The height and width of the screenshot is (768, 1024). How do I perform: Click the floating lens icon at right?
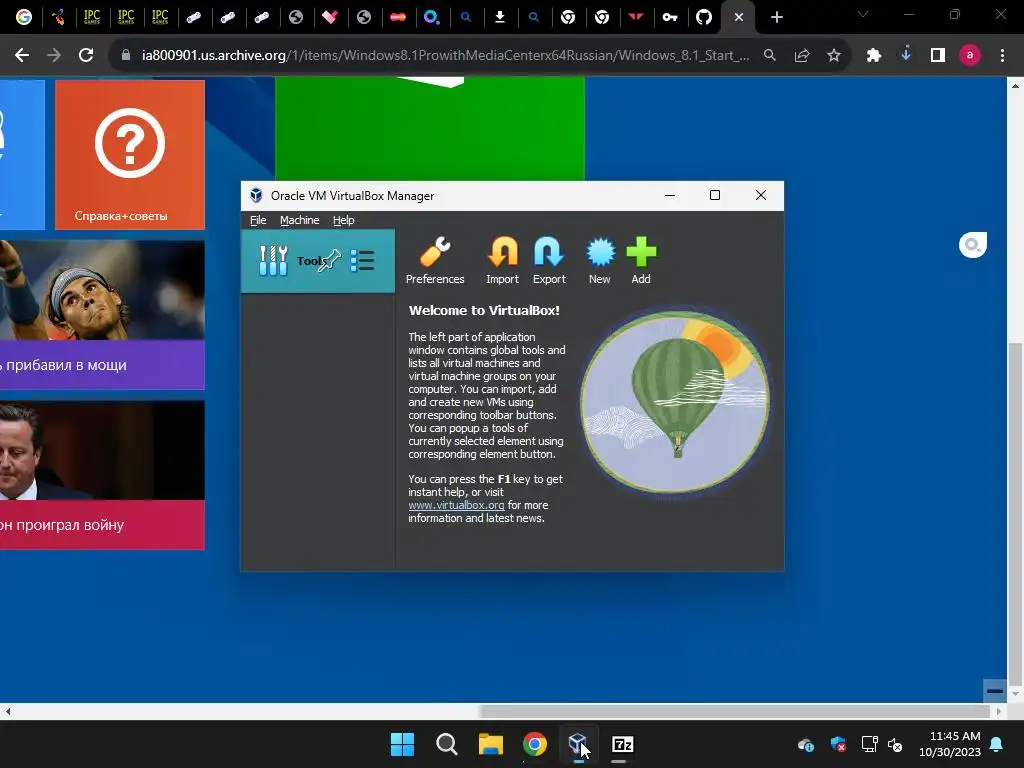[x=972, y=245]
